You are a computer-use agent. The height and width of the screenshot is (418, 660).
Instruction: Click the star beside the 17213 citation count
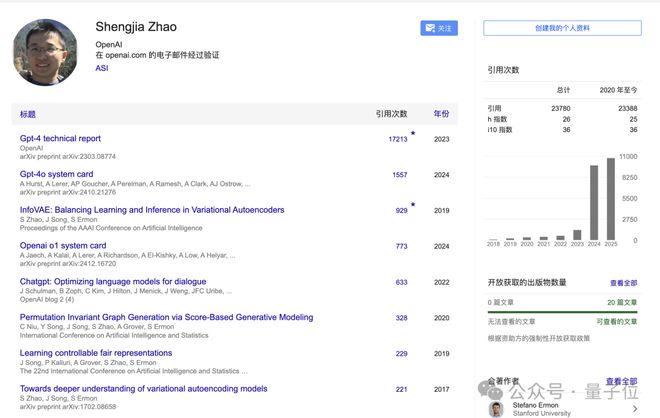[x=413, y=133]
